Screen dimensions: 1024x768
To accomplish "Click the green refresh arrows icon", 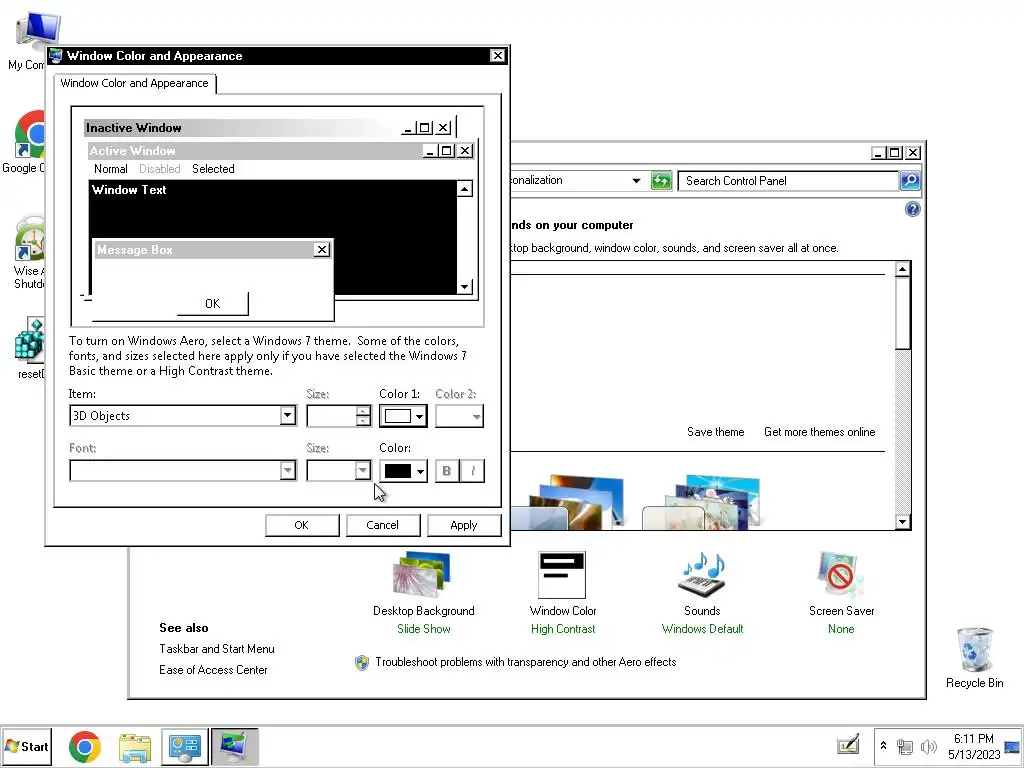I will tap(661, 180).
